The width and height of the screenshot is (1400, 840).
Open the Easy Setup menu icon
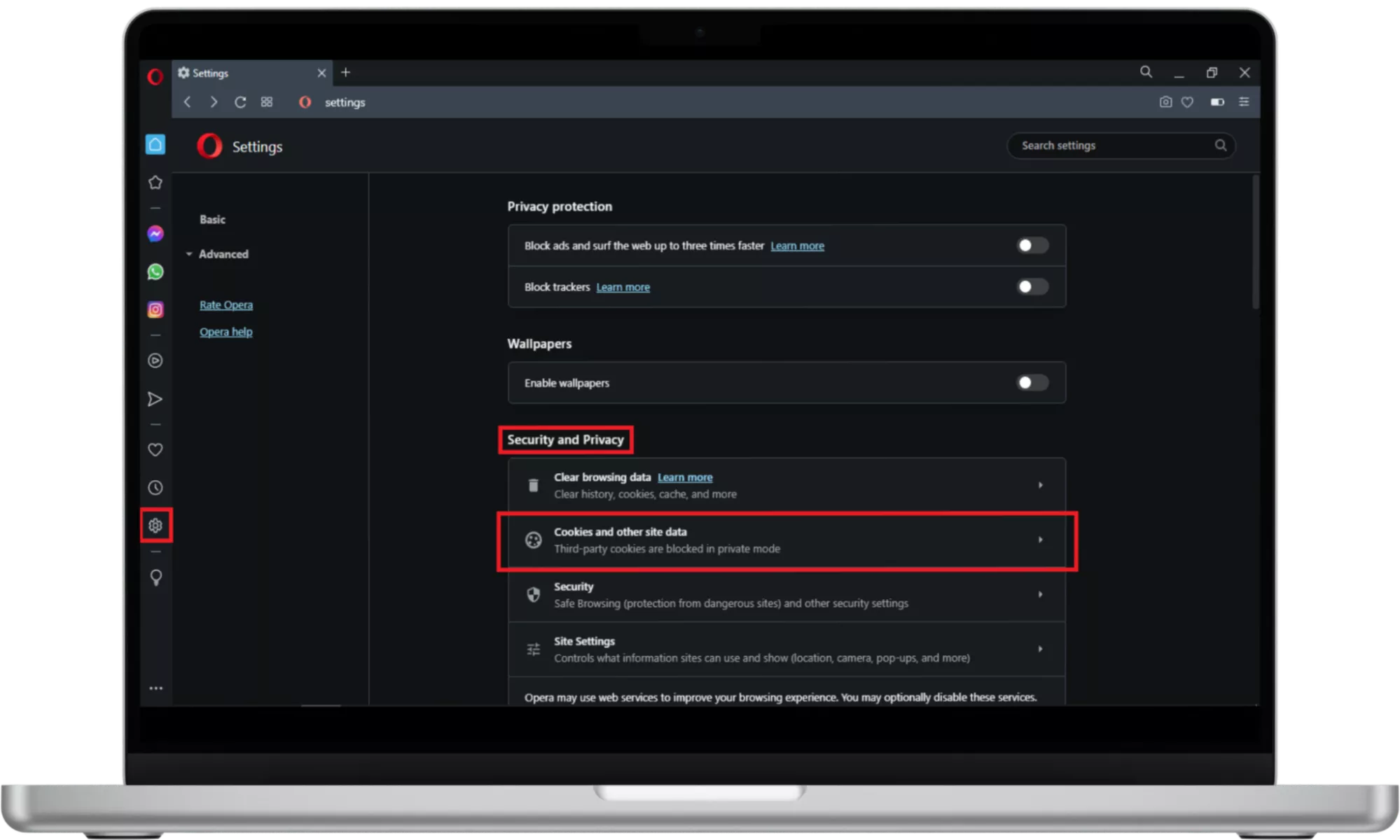[x=1244, y=102]
